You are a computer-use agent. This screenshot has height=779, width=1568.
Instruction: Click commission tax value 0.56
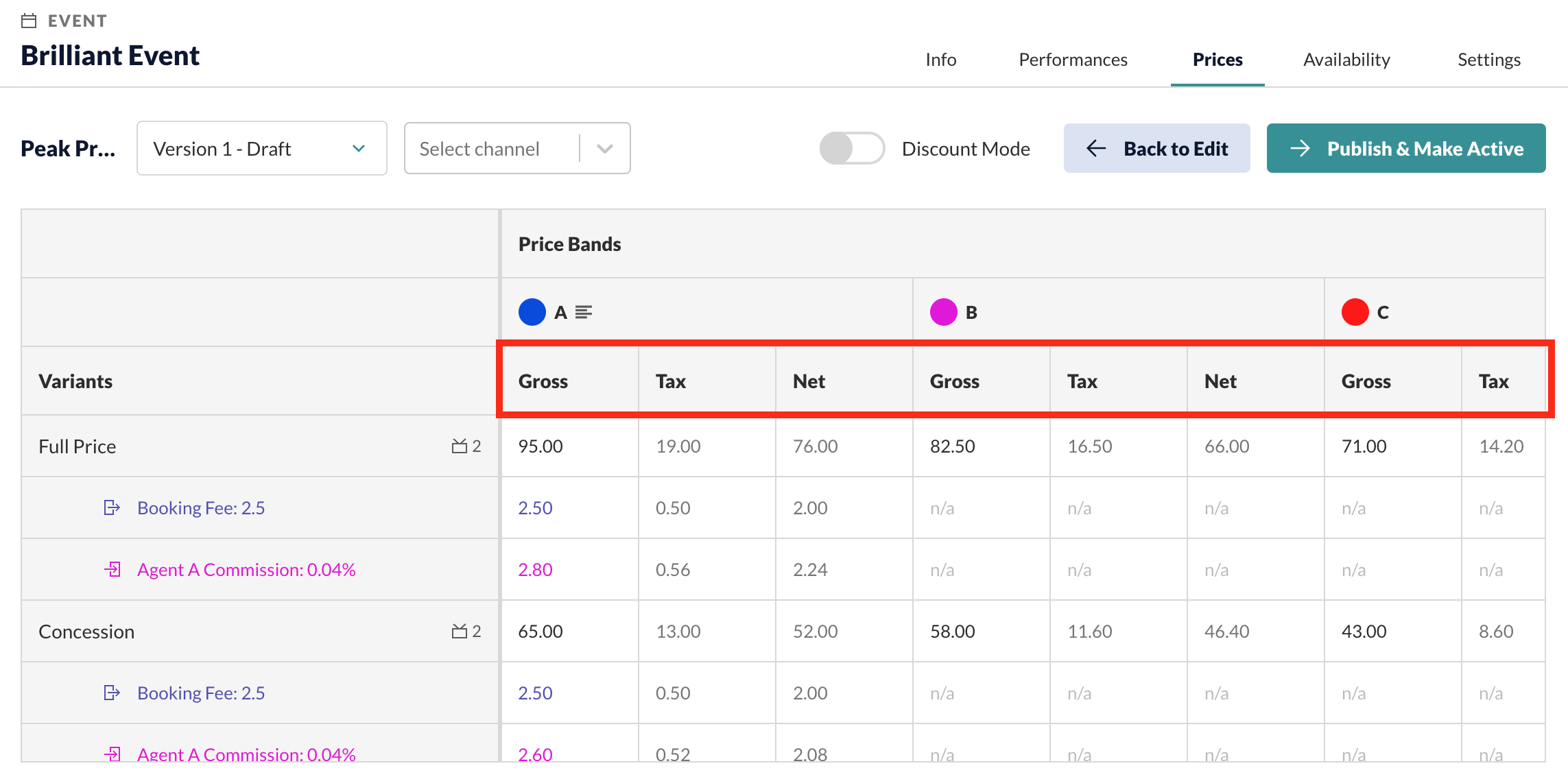pos(672,570)
